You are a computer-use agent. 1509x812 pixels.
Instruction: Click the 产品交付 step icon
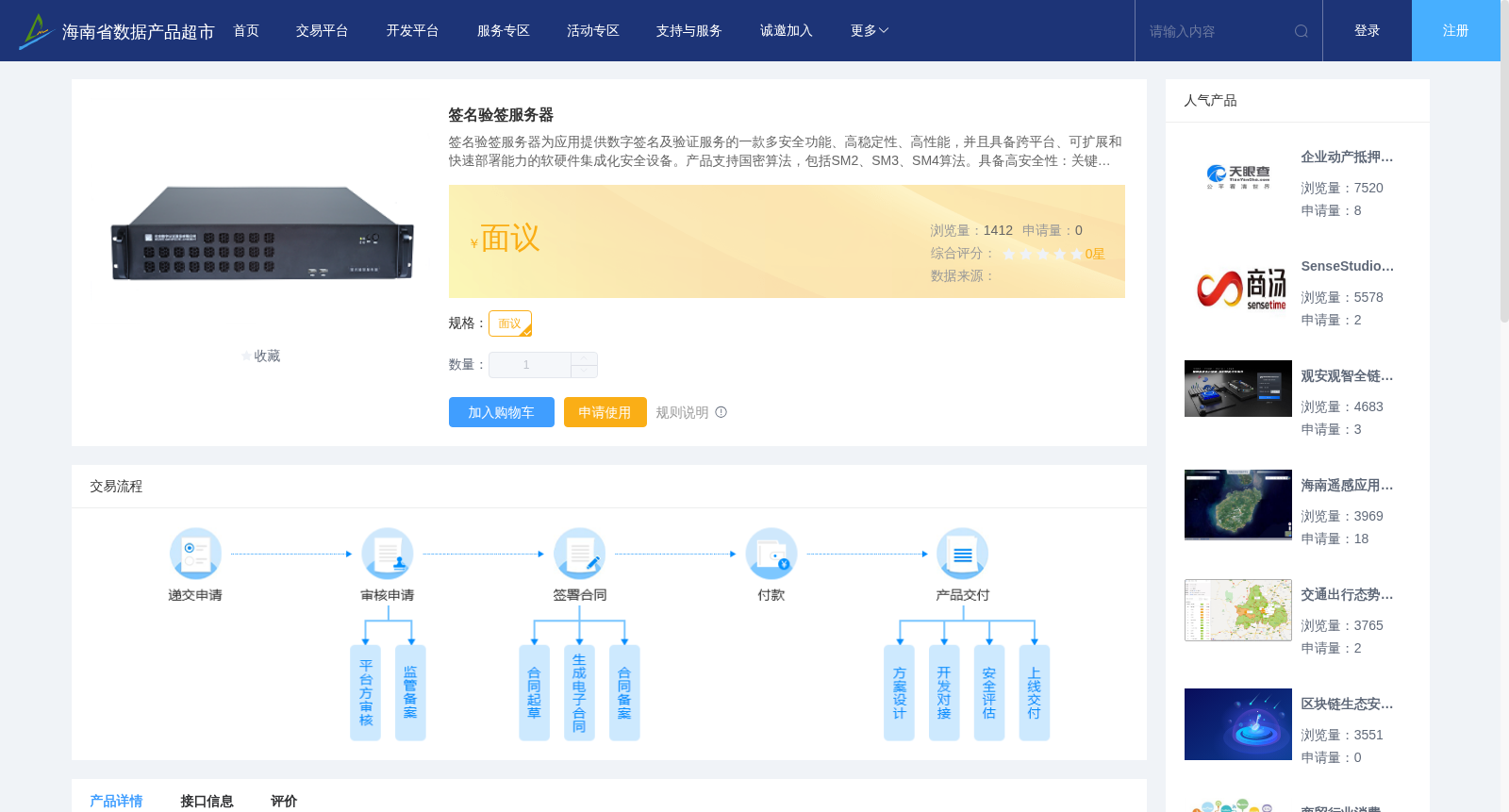[x=963, y=554]
